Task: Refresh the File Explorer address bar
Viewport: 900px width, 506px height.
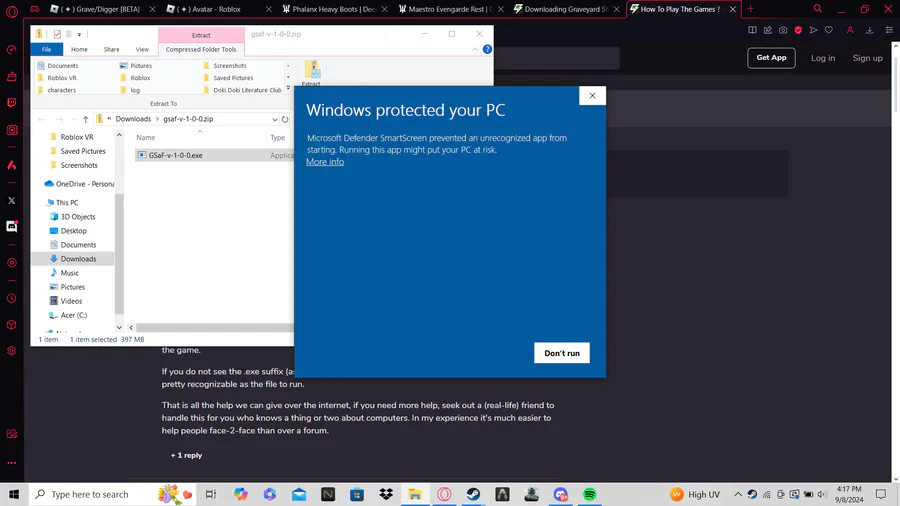Action: 285,119
